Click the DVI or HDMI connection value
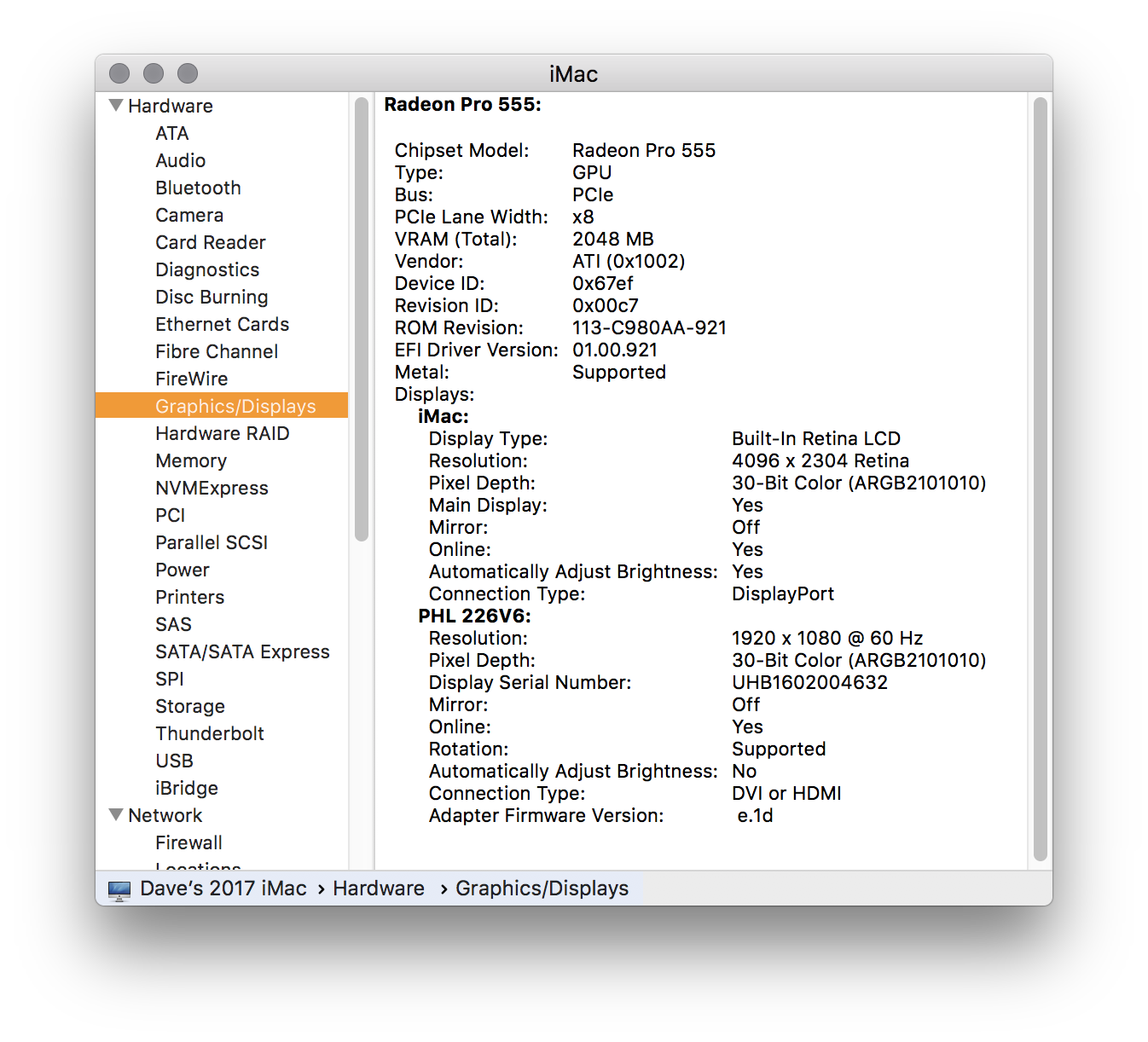Image resolution: width=1148 pixels, height=1042 pixels. [786, 793]
